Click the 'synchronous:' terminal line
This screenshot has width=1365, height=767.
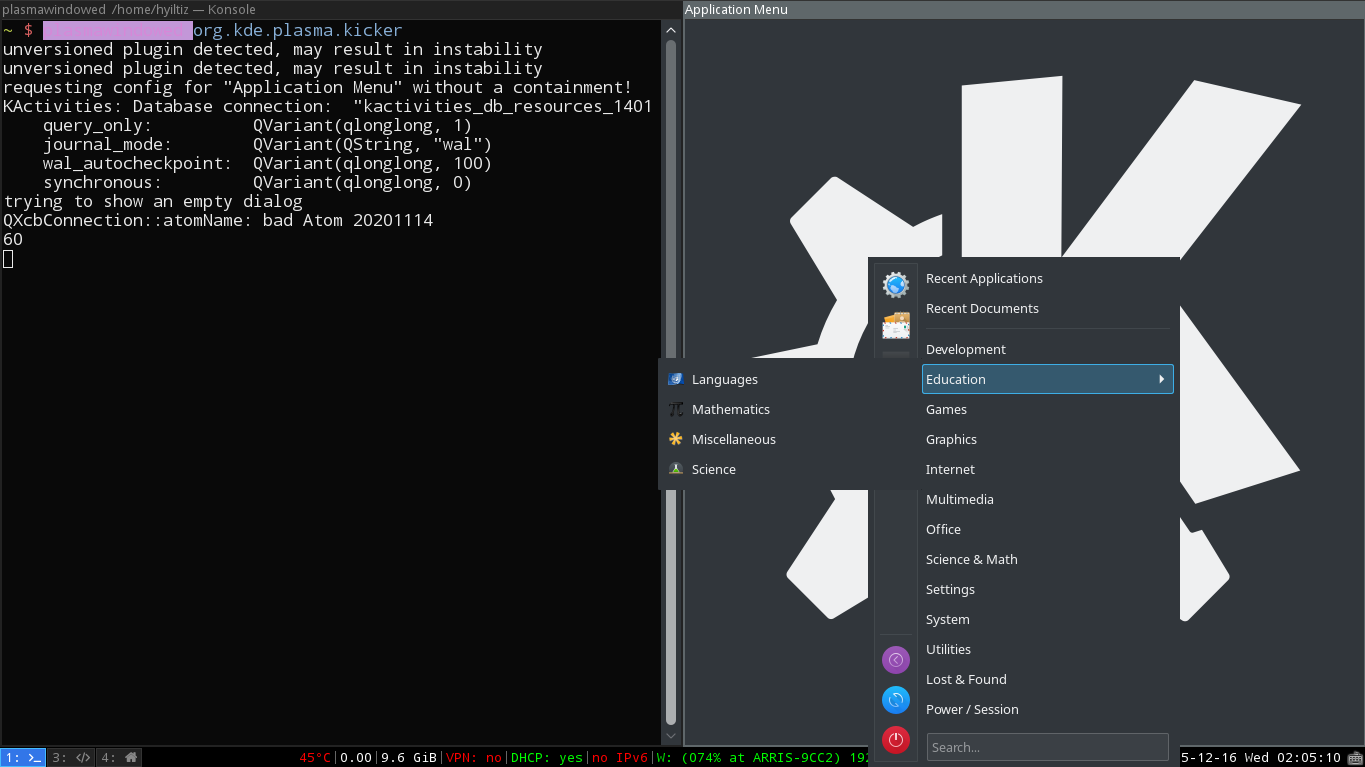[x=257, y=182]
